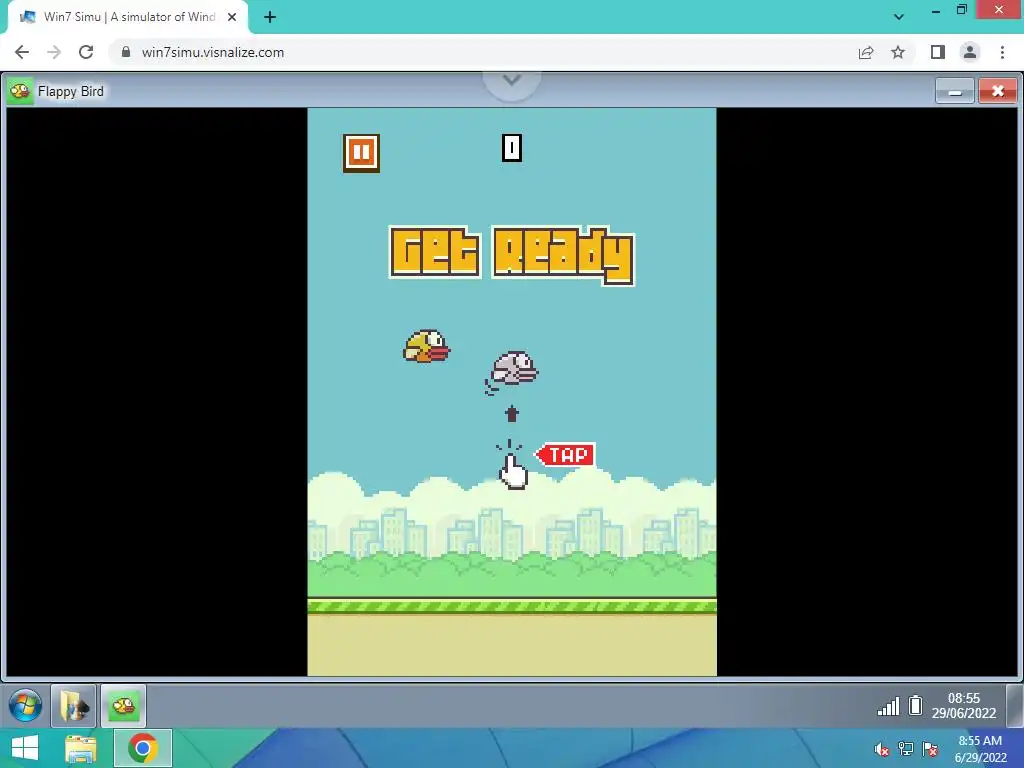Minimize the Flappy Bird simulated window
Viewport: 1024px width, 768px height.
(955, 91)
